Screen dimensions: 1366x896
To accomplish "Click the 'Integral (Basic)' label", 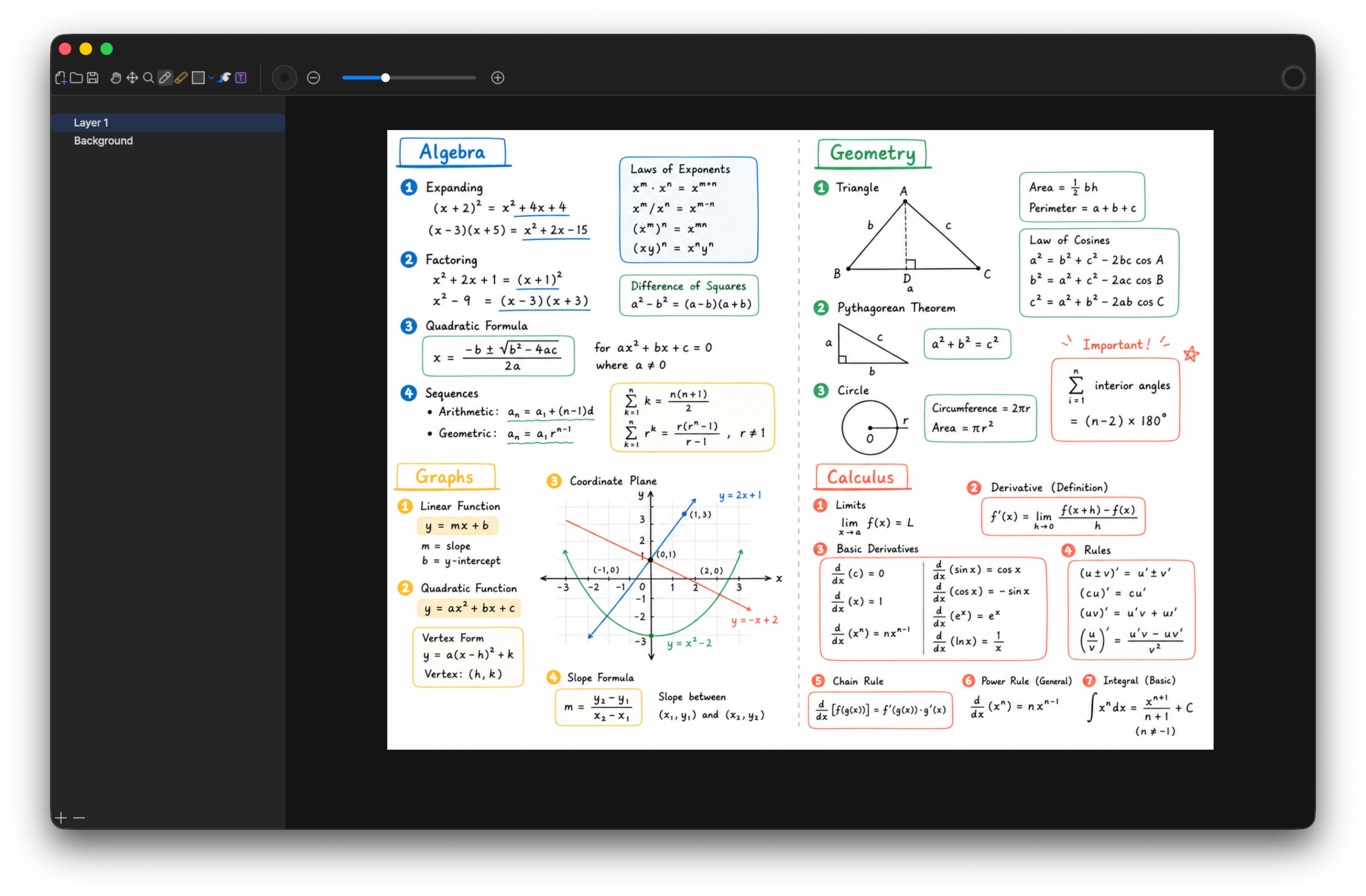I will click(x=1139, y=681).
